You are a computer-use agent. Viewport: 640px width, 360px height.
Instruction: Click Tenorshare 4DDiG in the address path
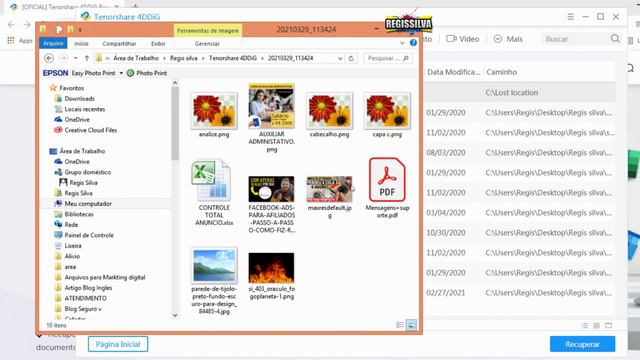click(233, 58)
